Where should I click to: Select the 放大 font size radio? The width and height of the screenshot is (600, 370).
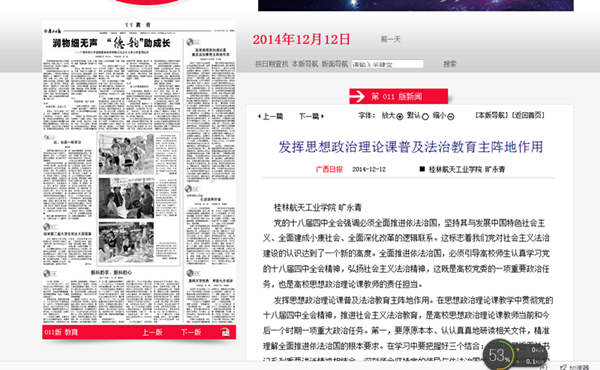pos(400,117)
